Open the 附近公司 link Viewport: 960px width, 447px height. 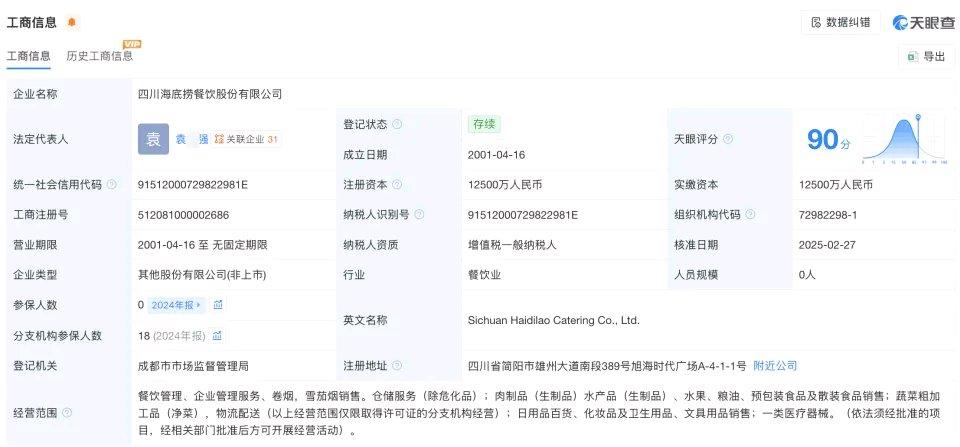774,366
